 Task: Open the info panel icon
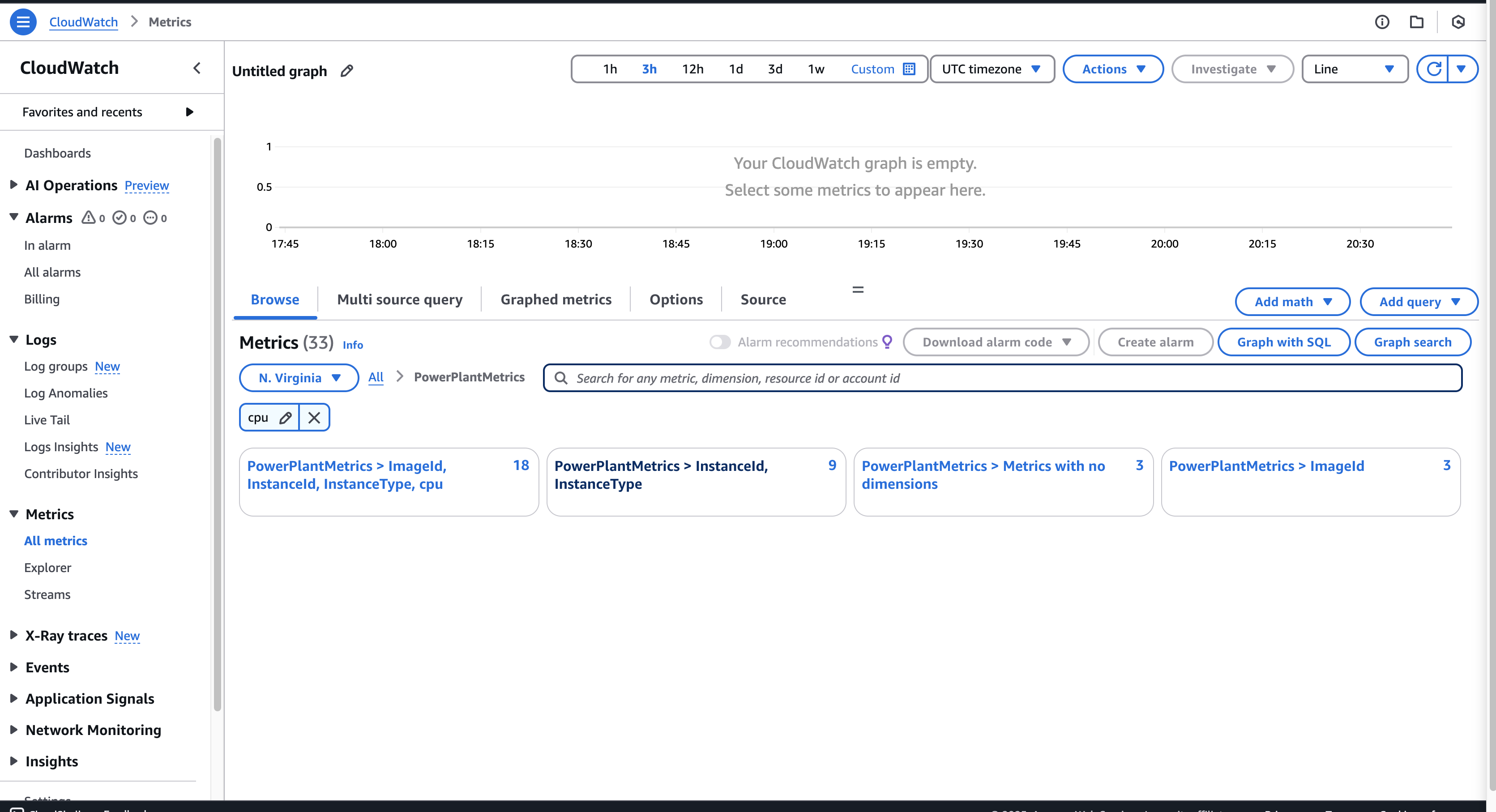point(1382,22)
